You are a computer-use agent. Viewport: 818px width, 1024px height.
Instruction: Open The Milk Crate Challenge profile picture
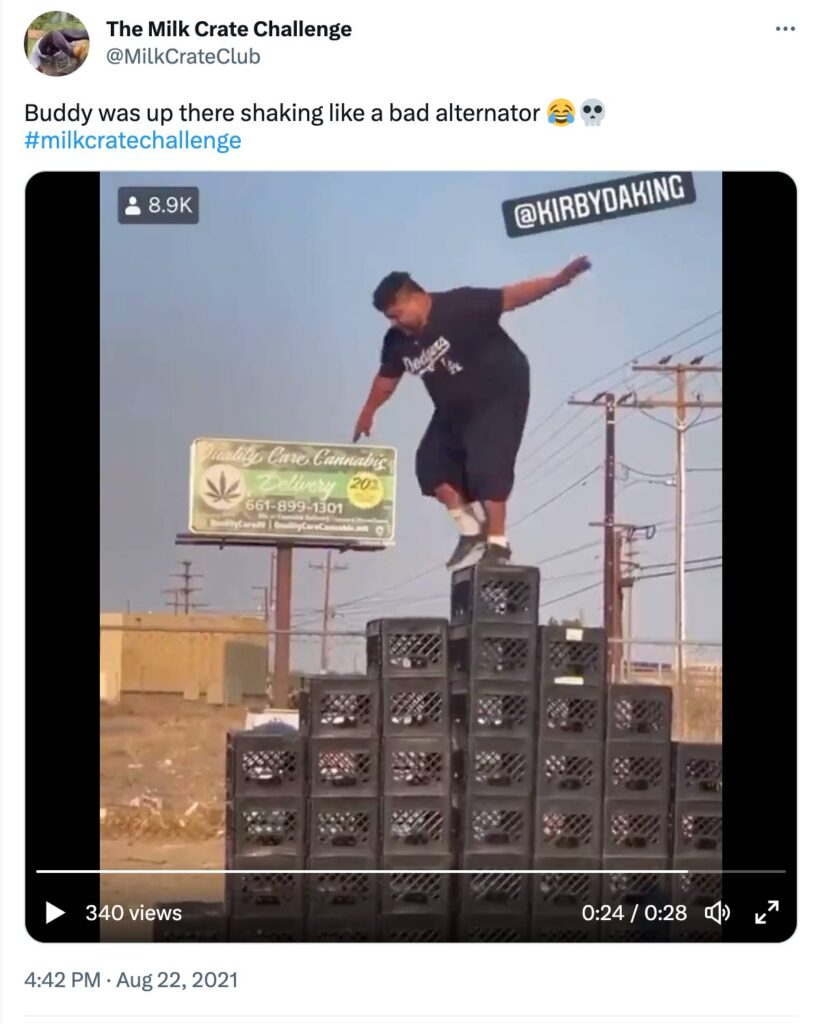(57, 44)
